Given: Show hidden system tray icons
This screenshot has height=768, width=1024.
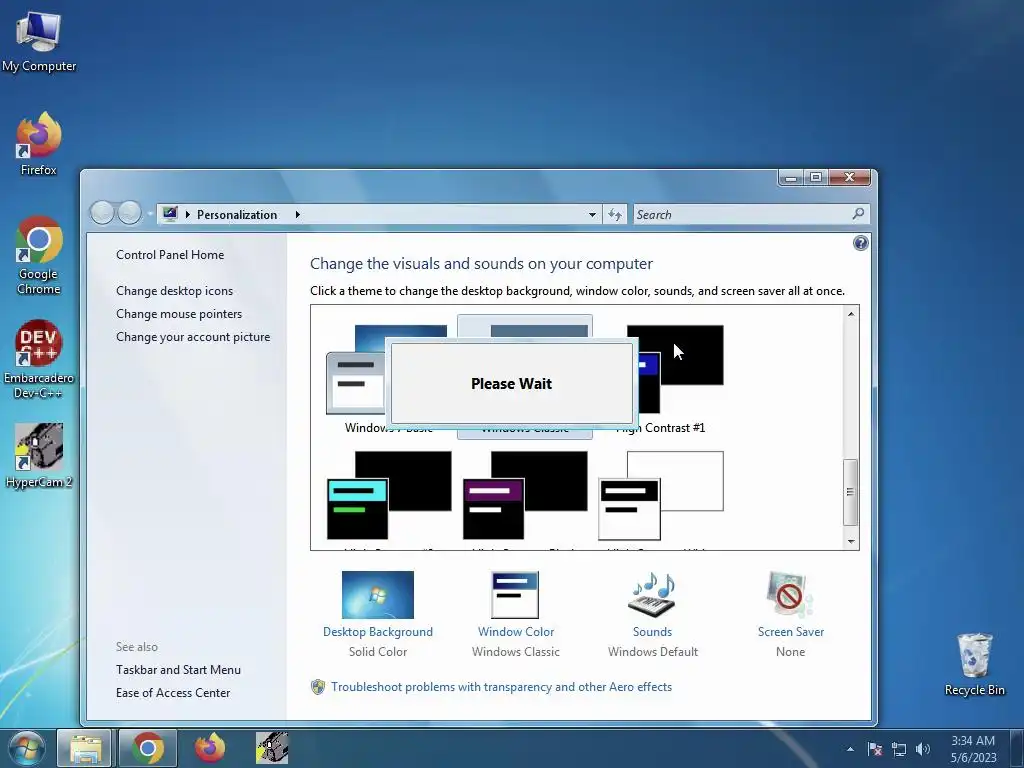Looking at the screenshot, I should [850, 749].
